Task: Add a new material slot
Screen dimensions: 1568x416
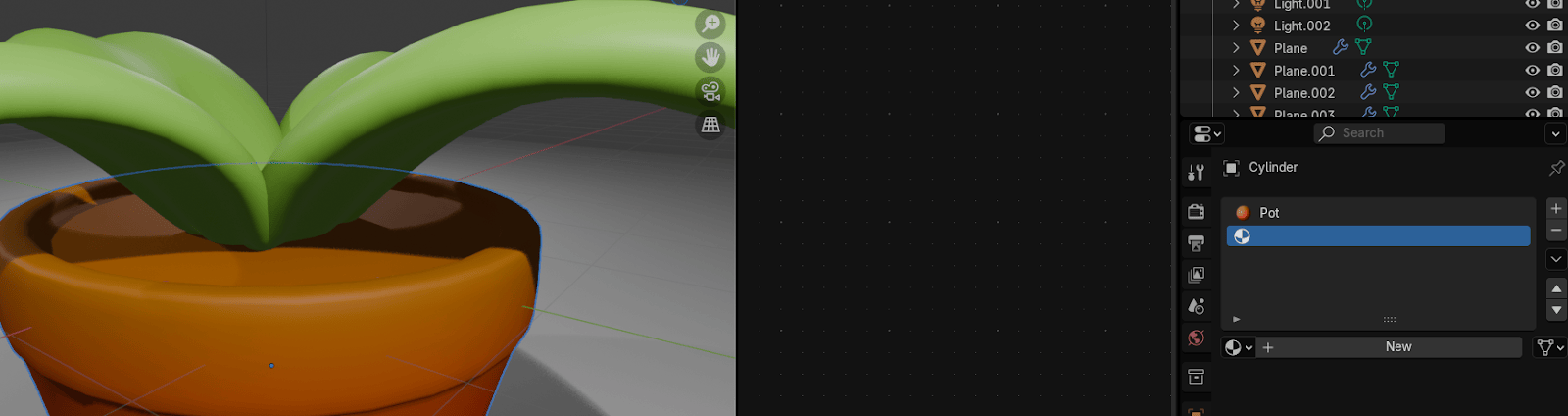Action: pos(1555,208)
